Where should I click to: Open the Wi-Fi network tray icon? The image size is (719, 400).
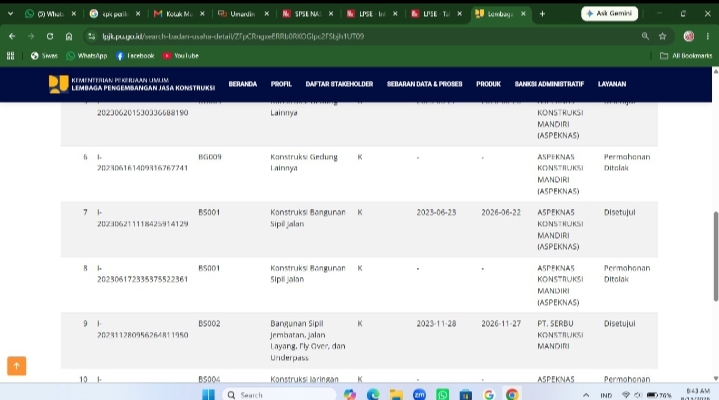coord(626,395)
